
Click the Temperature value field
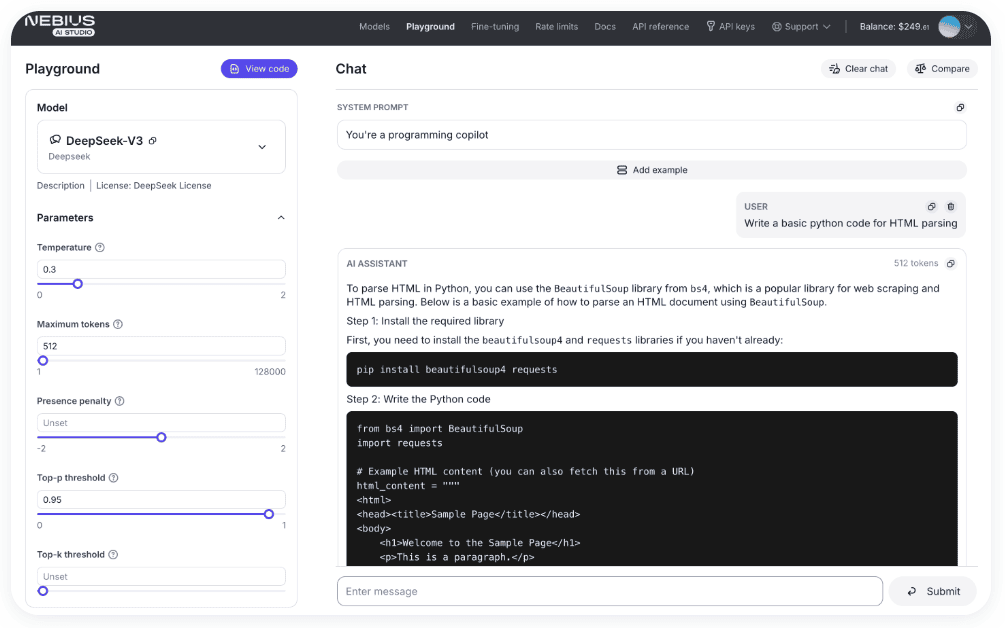click(162, 269)
